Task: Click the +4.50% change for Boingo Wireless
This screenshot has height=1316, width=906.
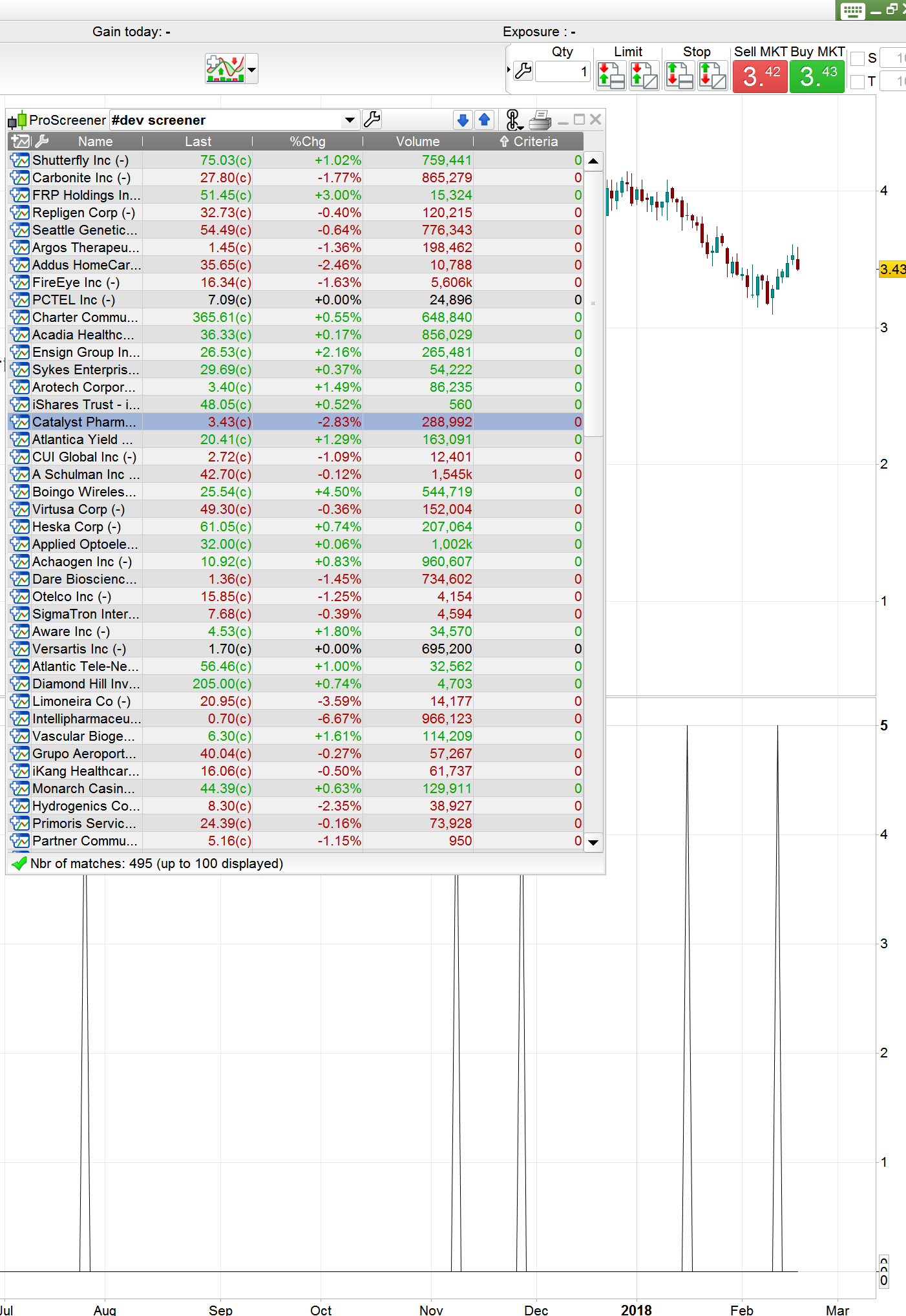Action: [338, 492]
